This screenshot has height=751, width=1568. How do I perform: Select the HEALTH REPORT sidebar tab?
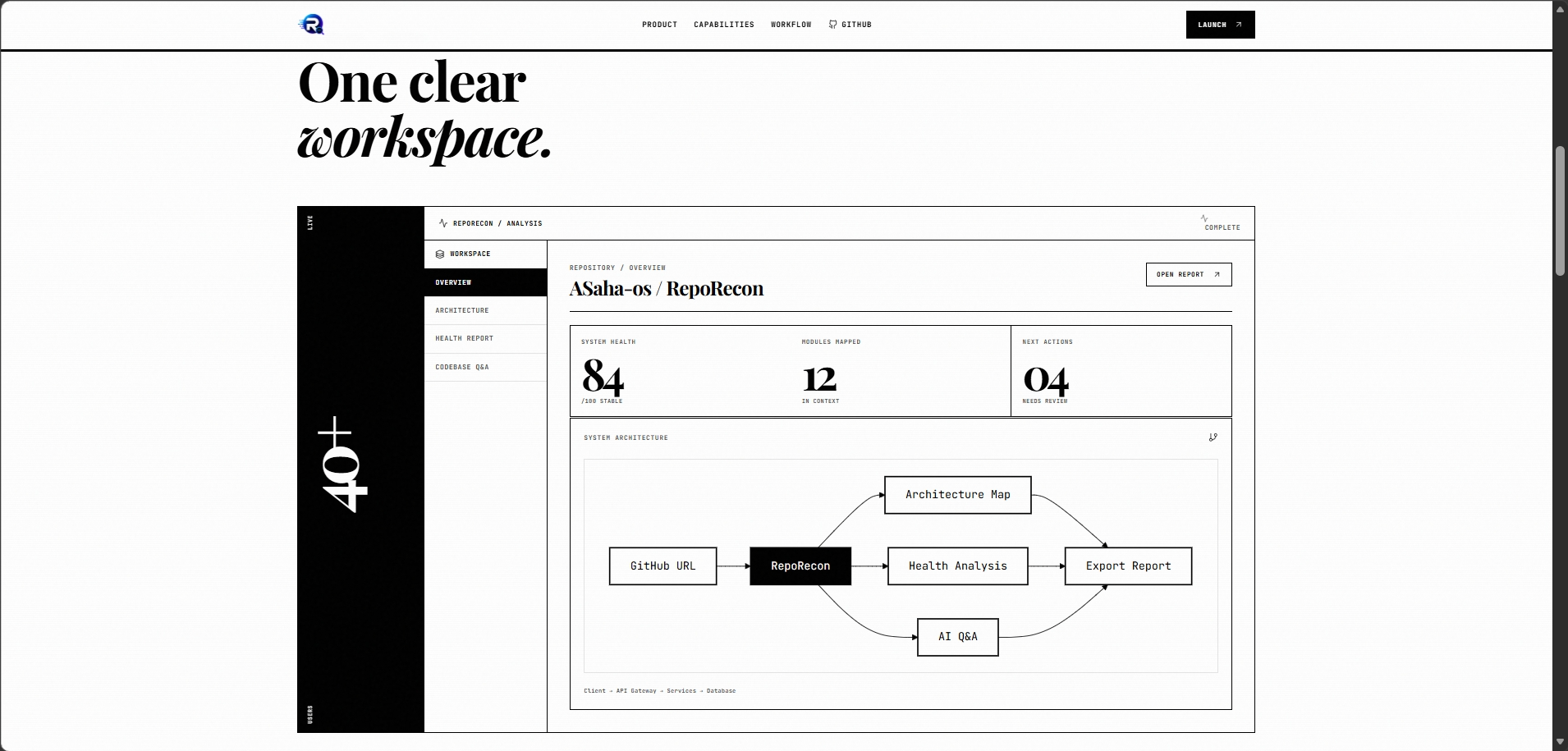coord(485,338)
